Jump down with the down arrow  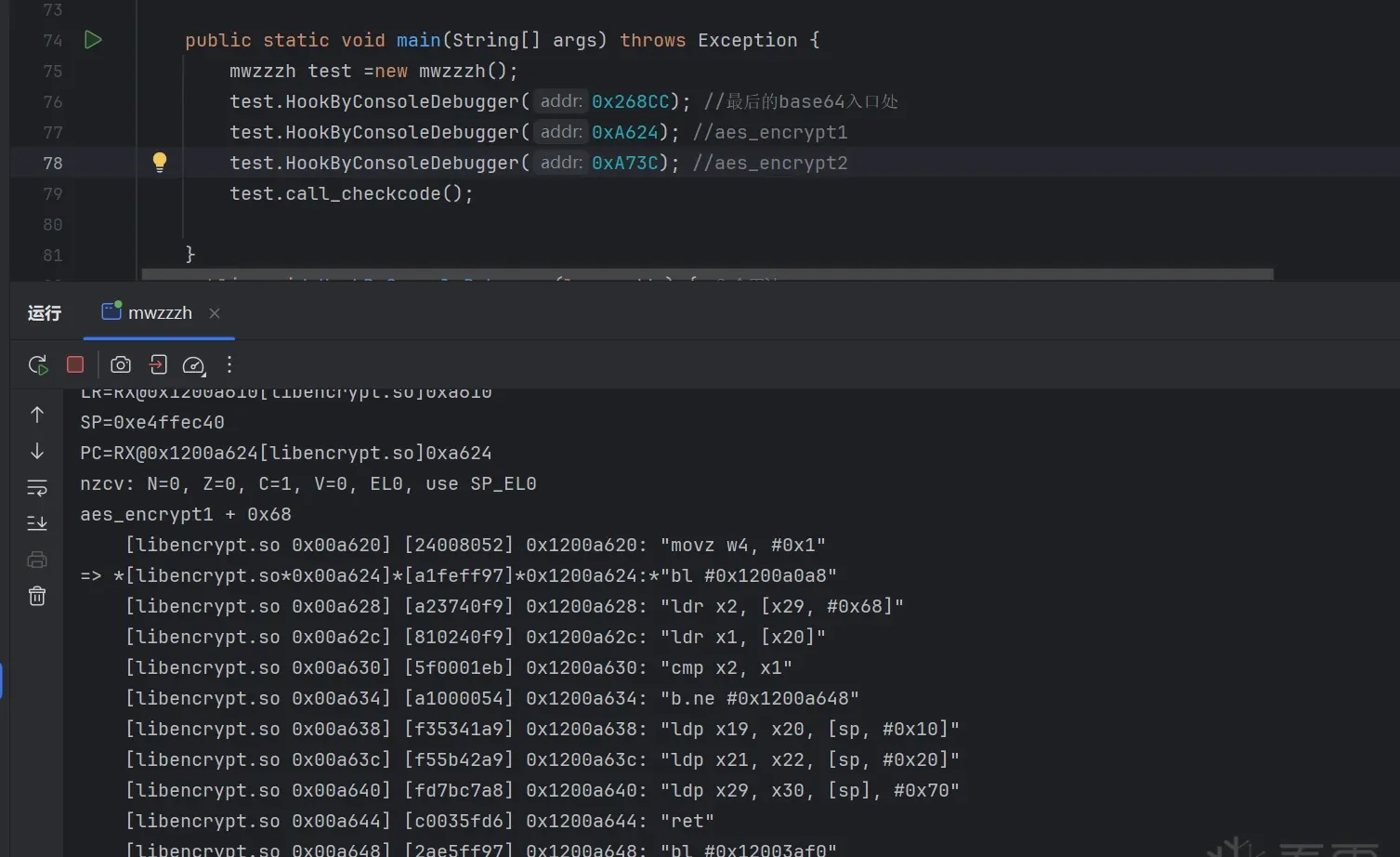coord(37,451)
